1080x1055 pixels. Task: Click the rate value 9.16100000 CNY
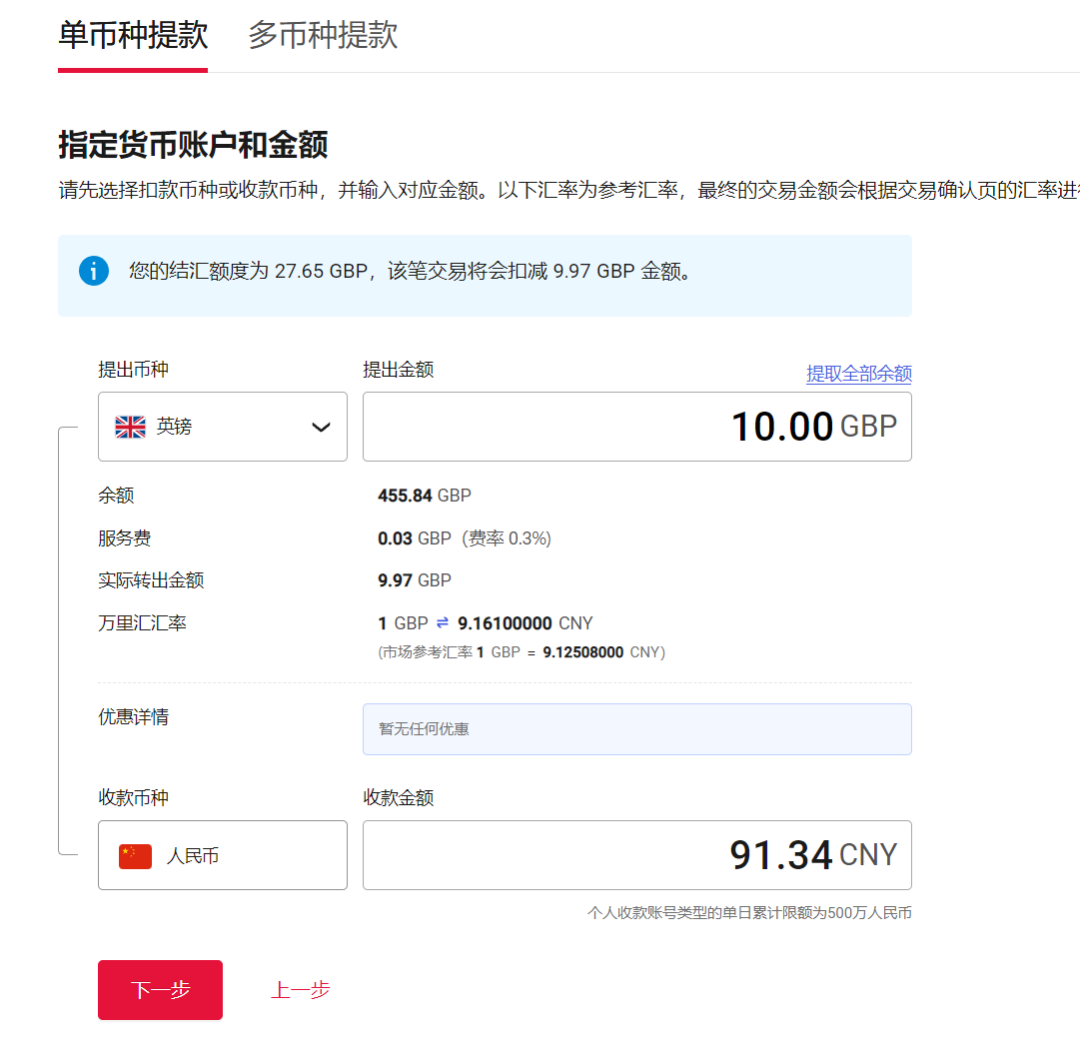pos(525,623)
